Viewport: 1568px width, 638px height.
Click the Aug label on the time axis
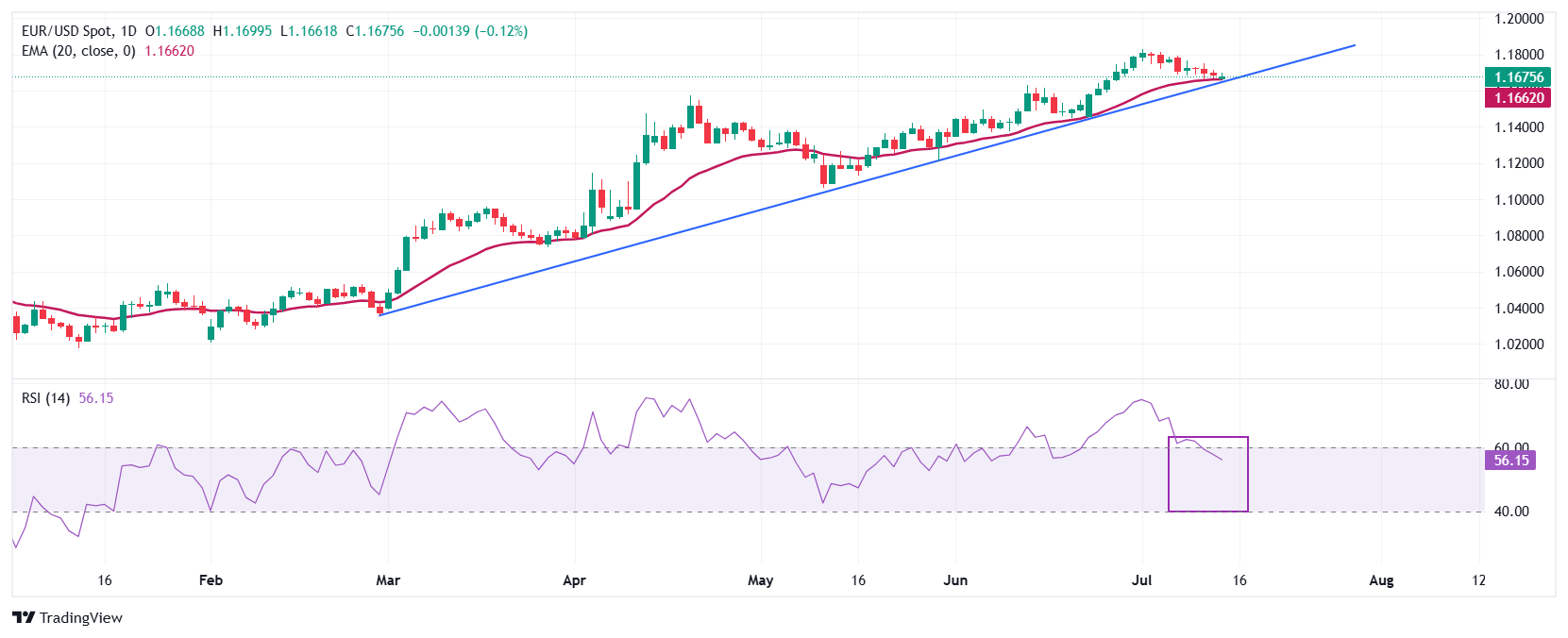(1381, 580)
